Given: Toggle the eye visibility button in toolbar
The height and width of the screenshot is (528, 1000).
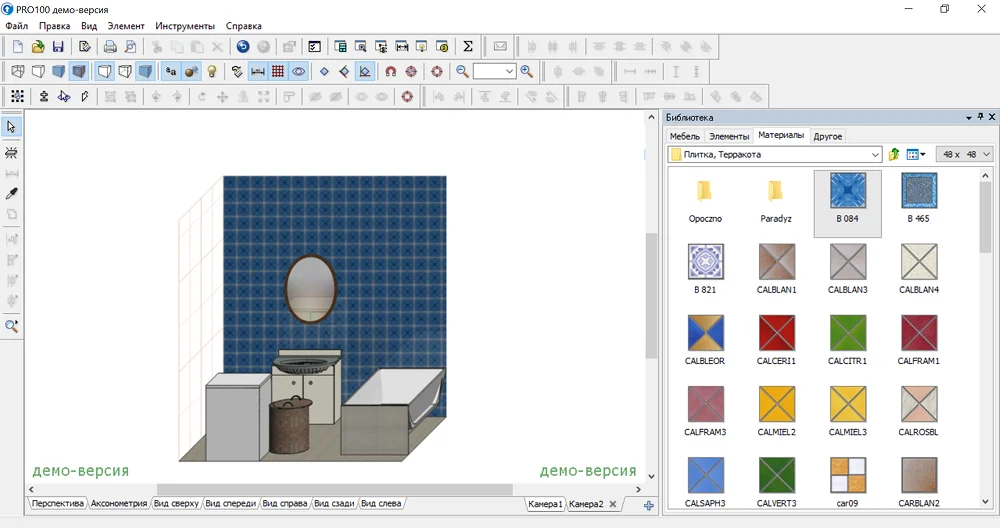Looking at the screenshot, I should (x=298, y=72).
